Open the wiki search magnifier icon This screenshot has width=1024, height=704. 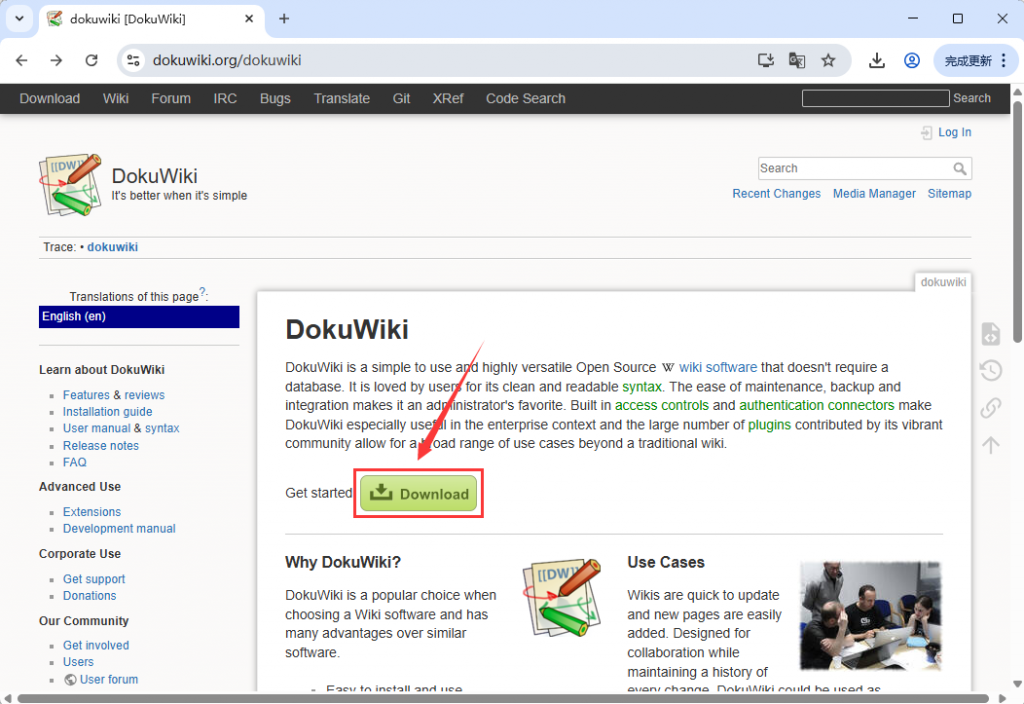click(961, 168)
